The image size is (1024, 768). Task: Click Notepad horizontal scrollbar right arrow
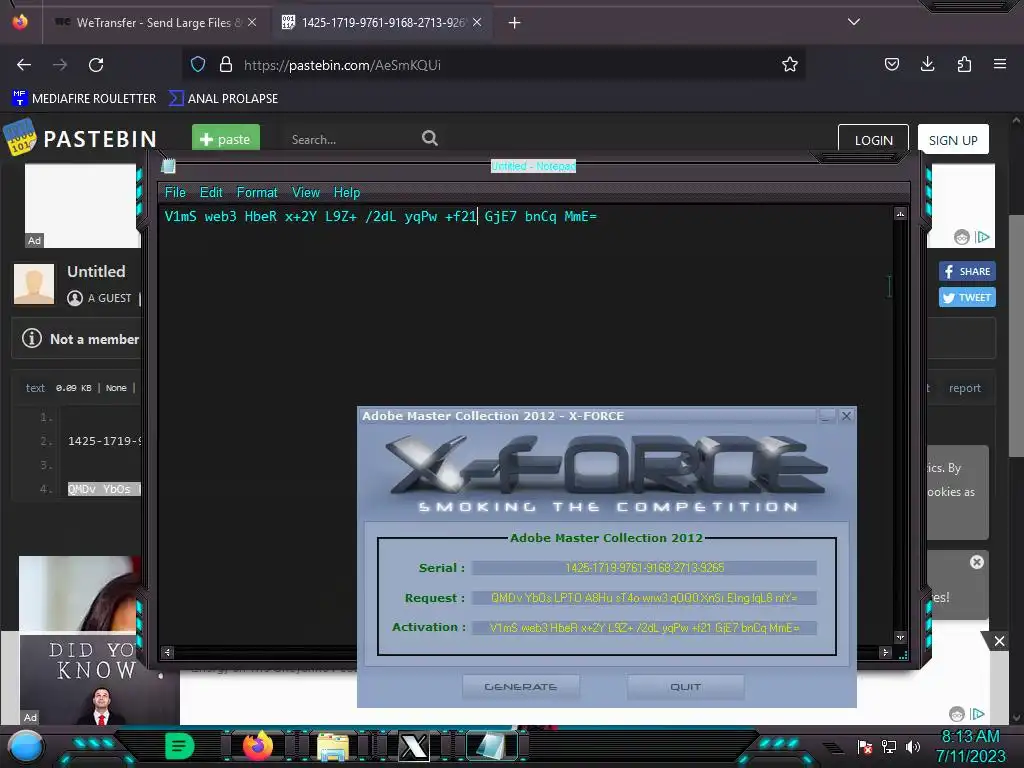885,652
